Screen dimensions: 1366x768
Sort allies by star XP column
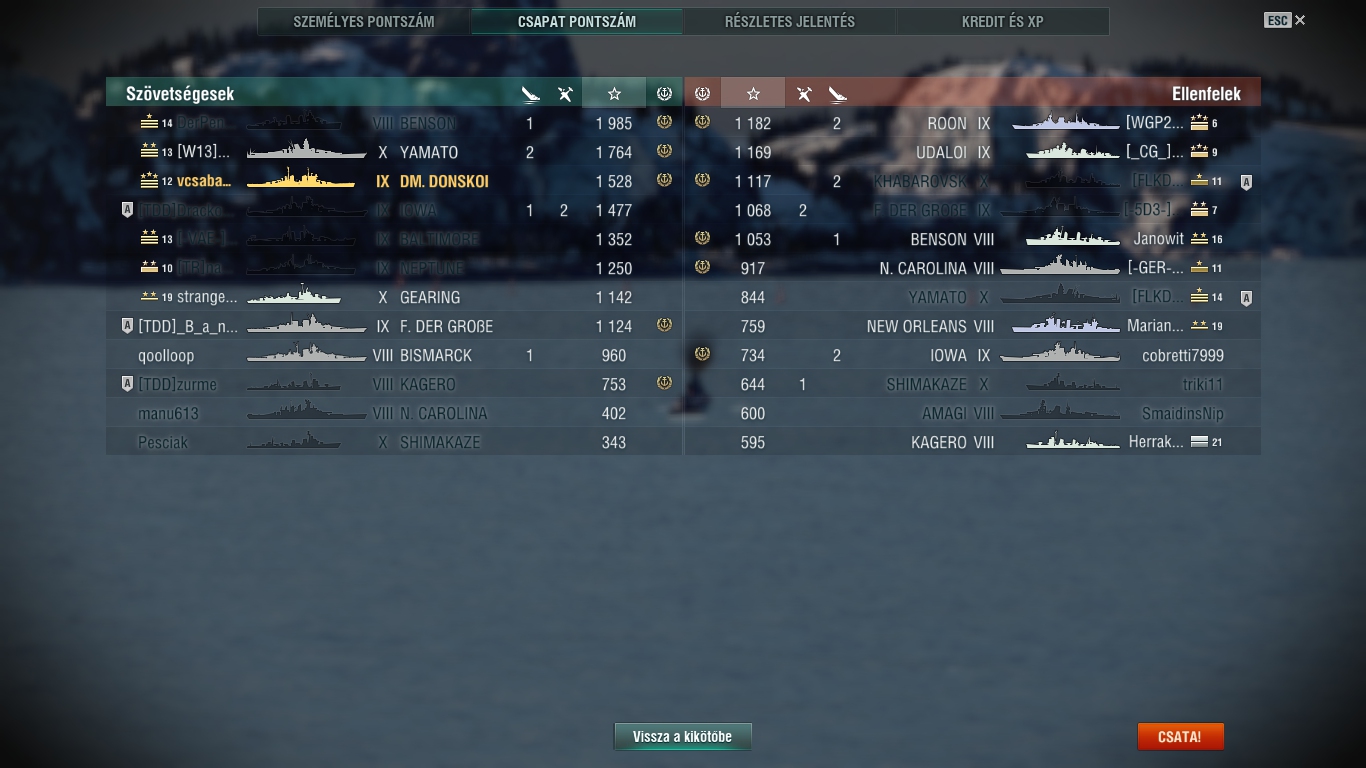pos(614,93)
